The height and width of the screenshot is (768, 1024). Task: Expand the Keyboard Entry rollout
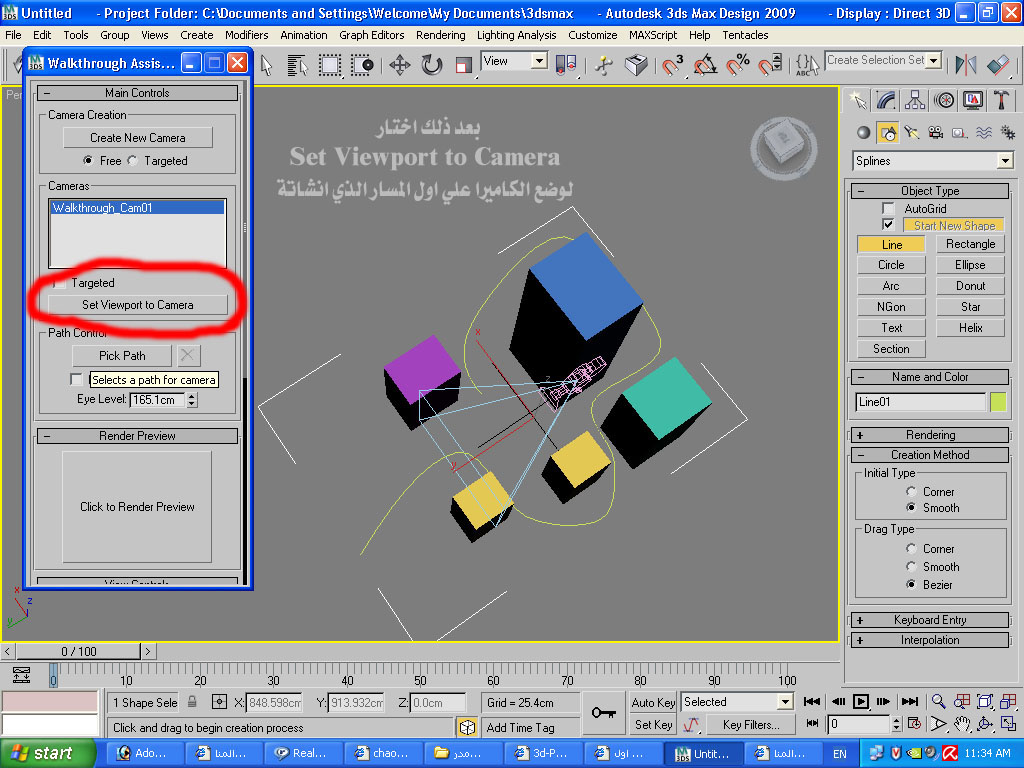point(930,620)
